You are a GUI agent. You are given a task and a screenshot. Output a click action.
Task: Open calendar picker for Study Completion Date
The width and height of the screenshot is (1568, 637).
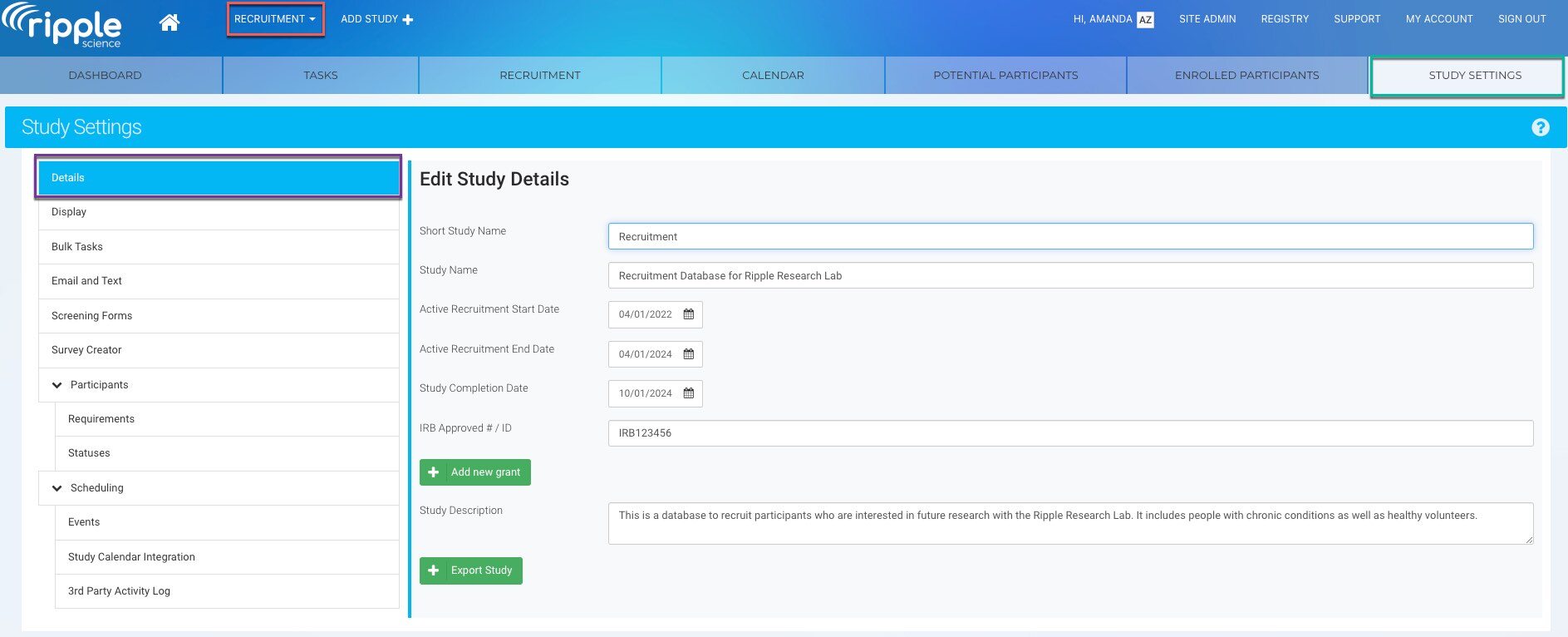688,393
